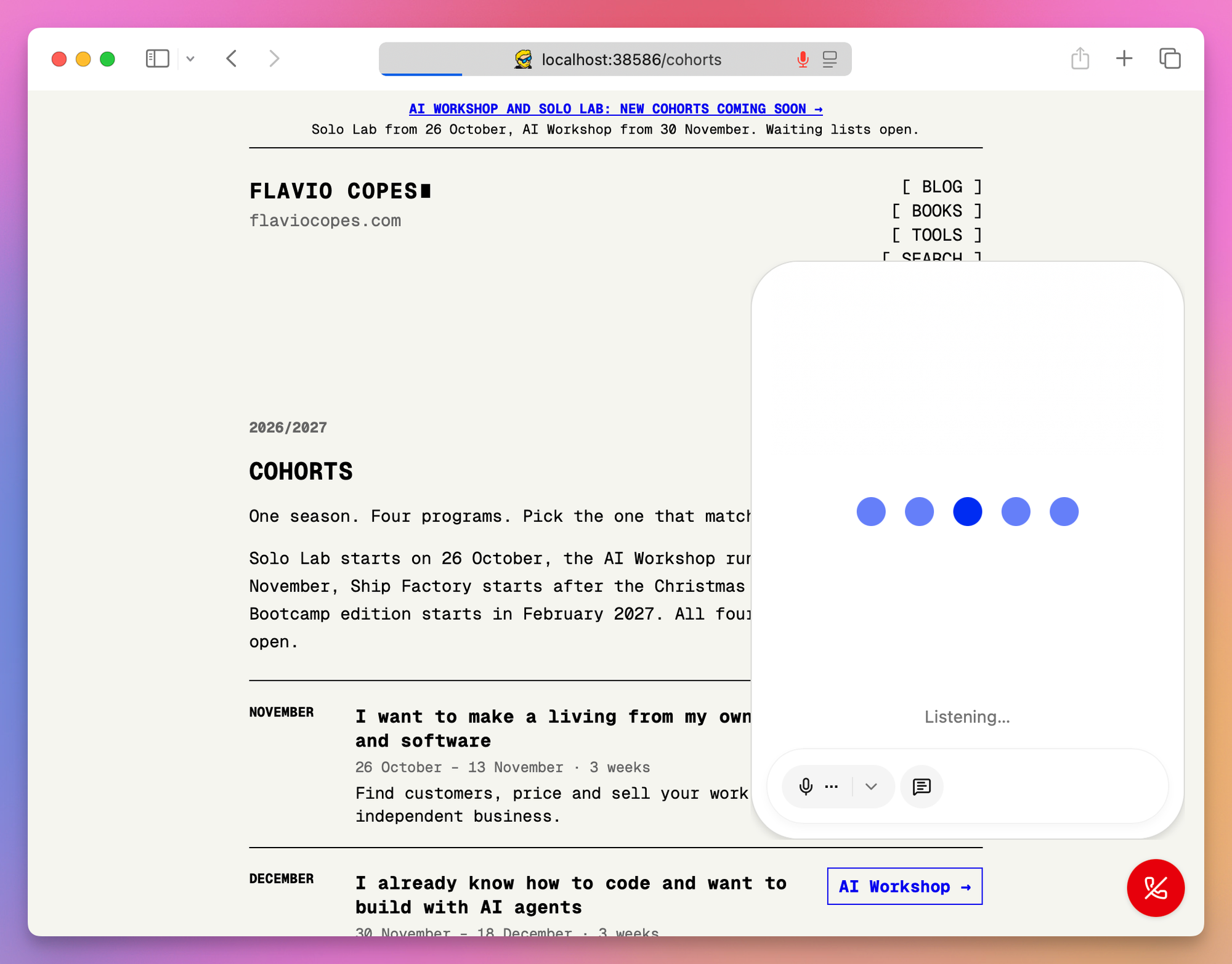
Task: Switch to the text chat view icon
Action: tap(922, 787)
